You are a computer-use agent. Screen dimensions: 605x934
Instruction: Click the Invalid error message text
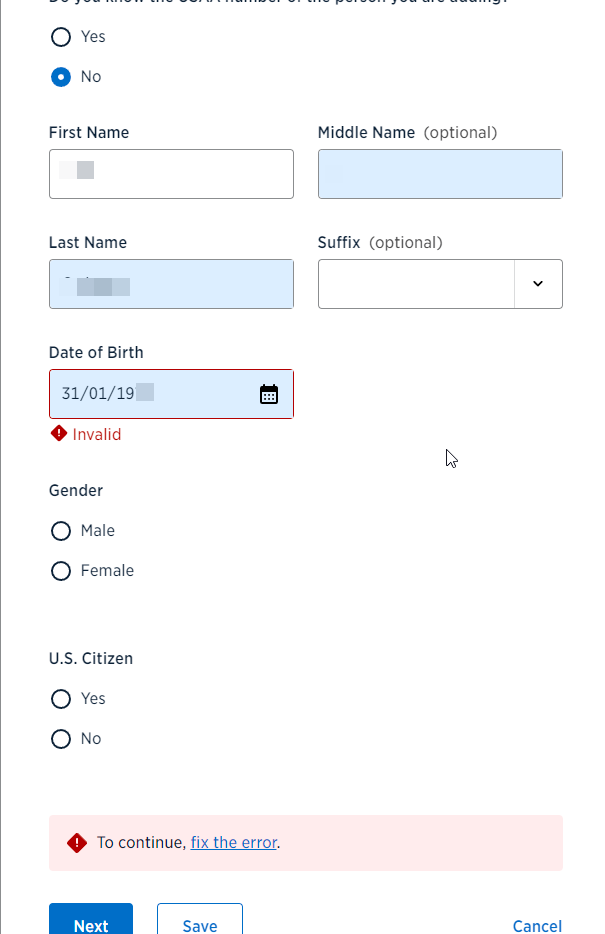(x=97, y=434)
